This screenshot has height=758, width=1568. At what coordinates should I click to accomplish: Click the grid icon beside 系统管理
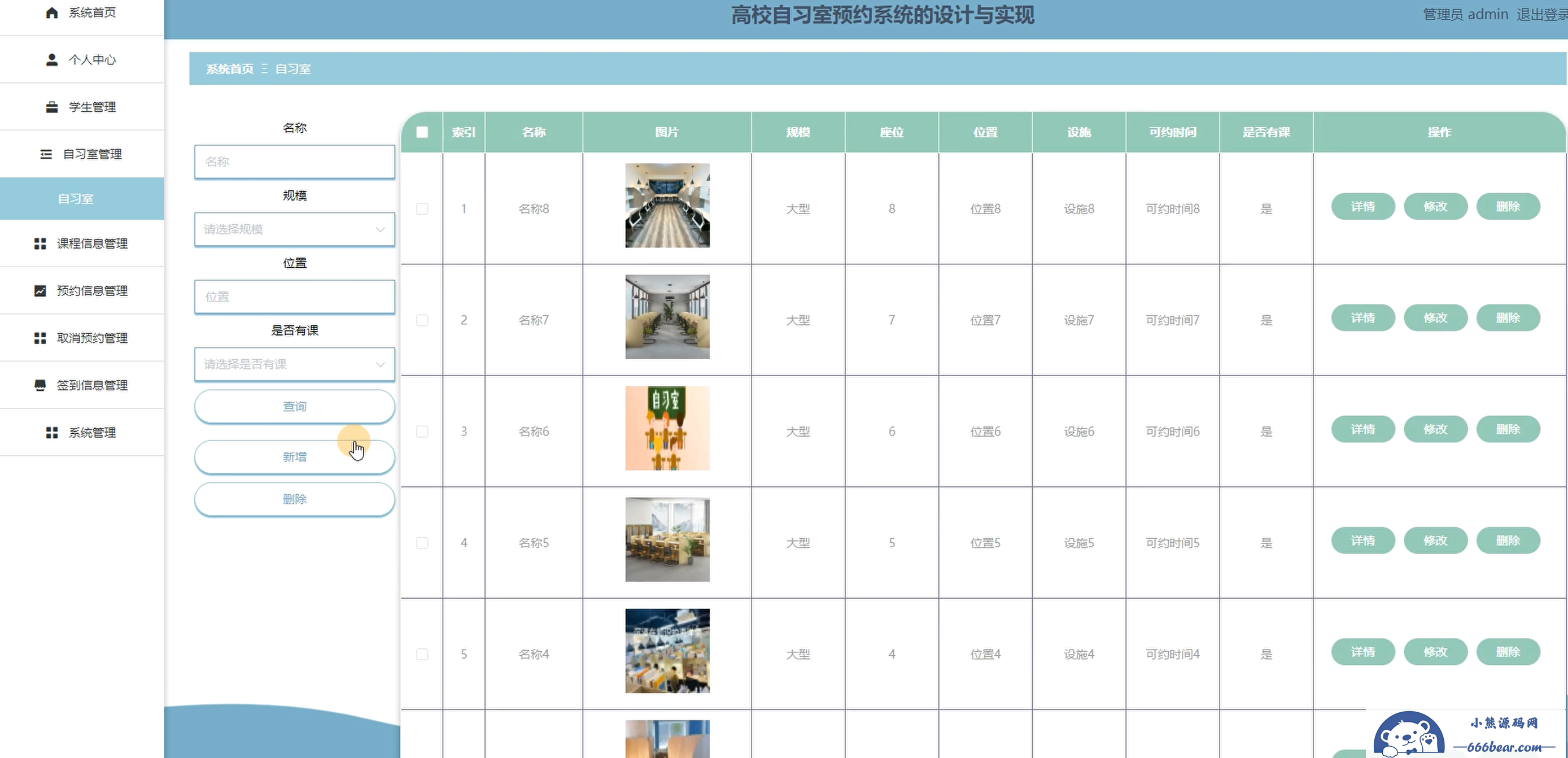pos(52,432)
